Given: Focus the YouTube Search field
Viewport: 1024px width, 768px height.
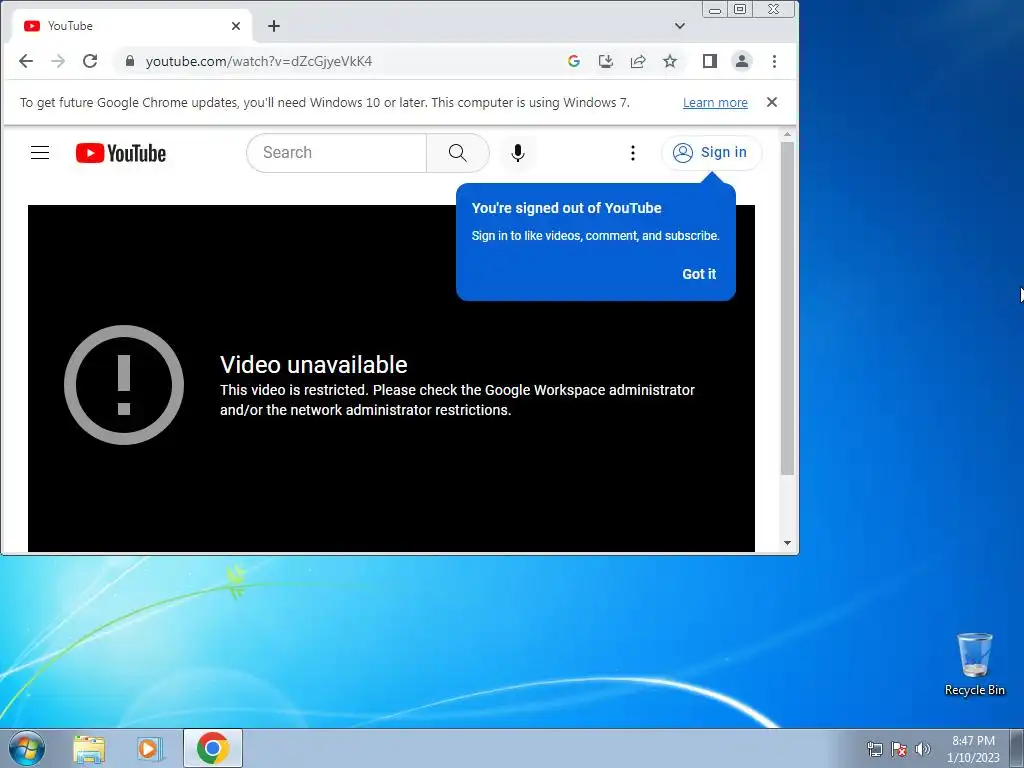Looking at the screenshot, I should pyautogui.click(x=336, y=153).
